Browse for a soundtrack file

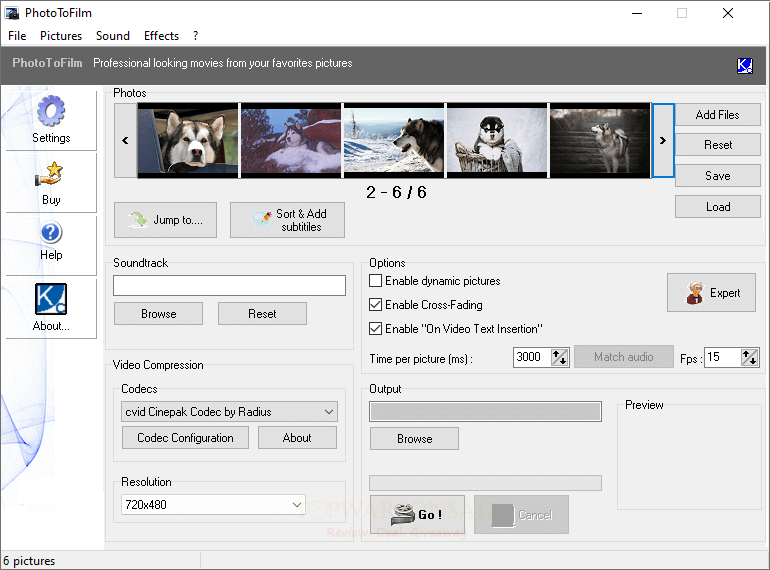[x=159, y=314]
